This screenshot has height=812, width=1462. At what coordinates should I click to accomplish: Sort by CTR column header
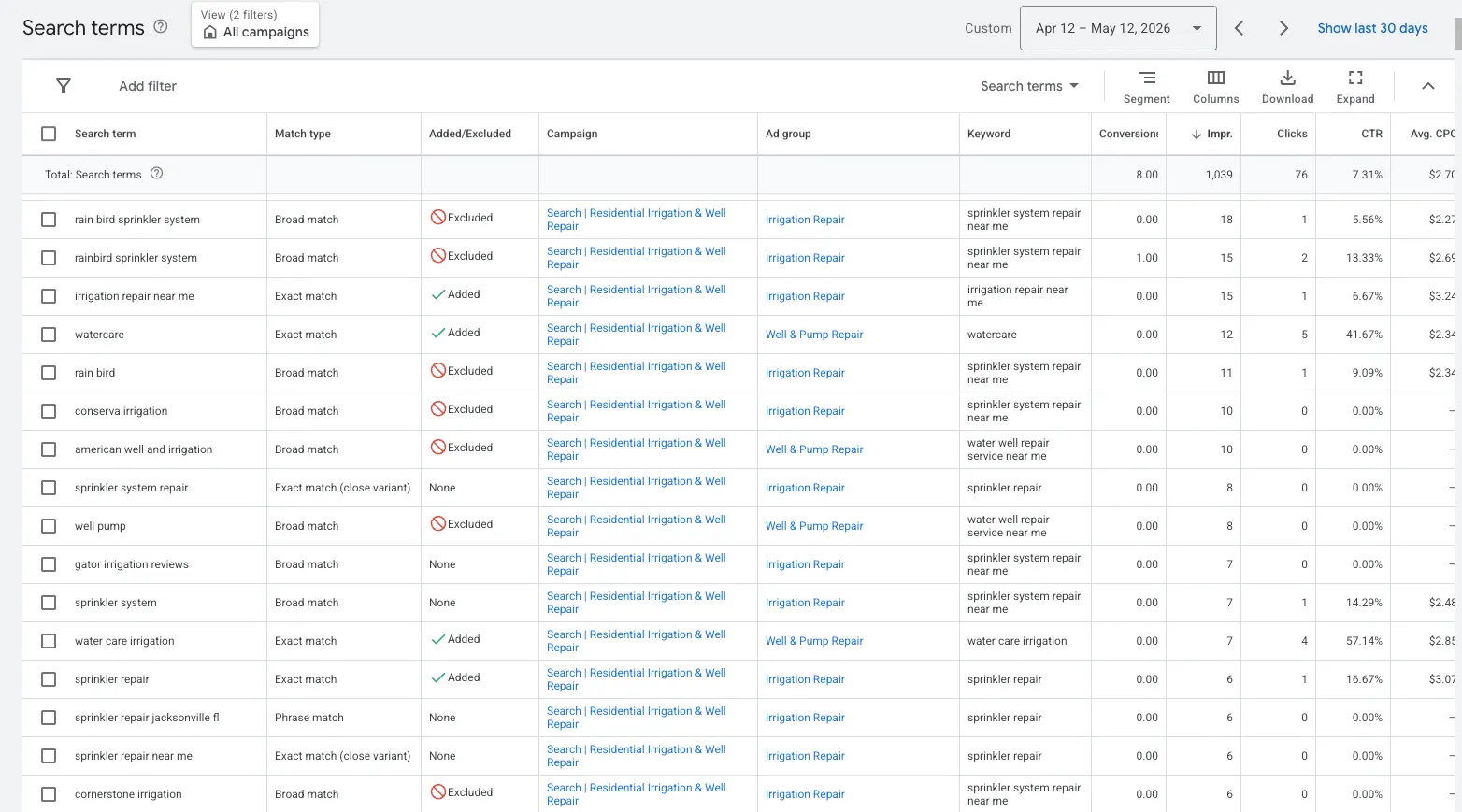1371,134
